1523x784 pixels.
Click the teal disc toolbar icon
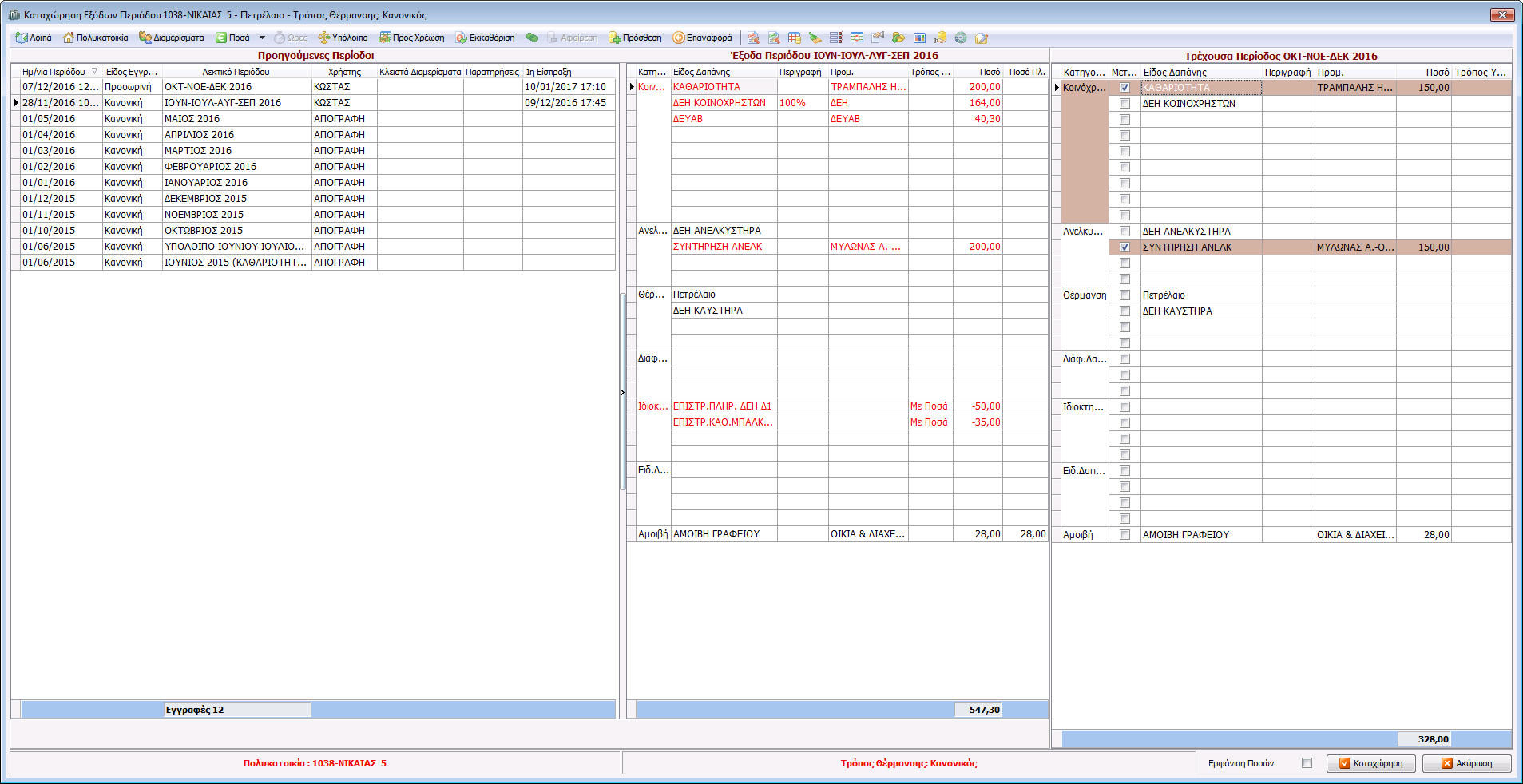(961, 38)
